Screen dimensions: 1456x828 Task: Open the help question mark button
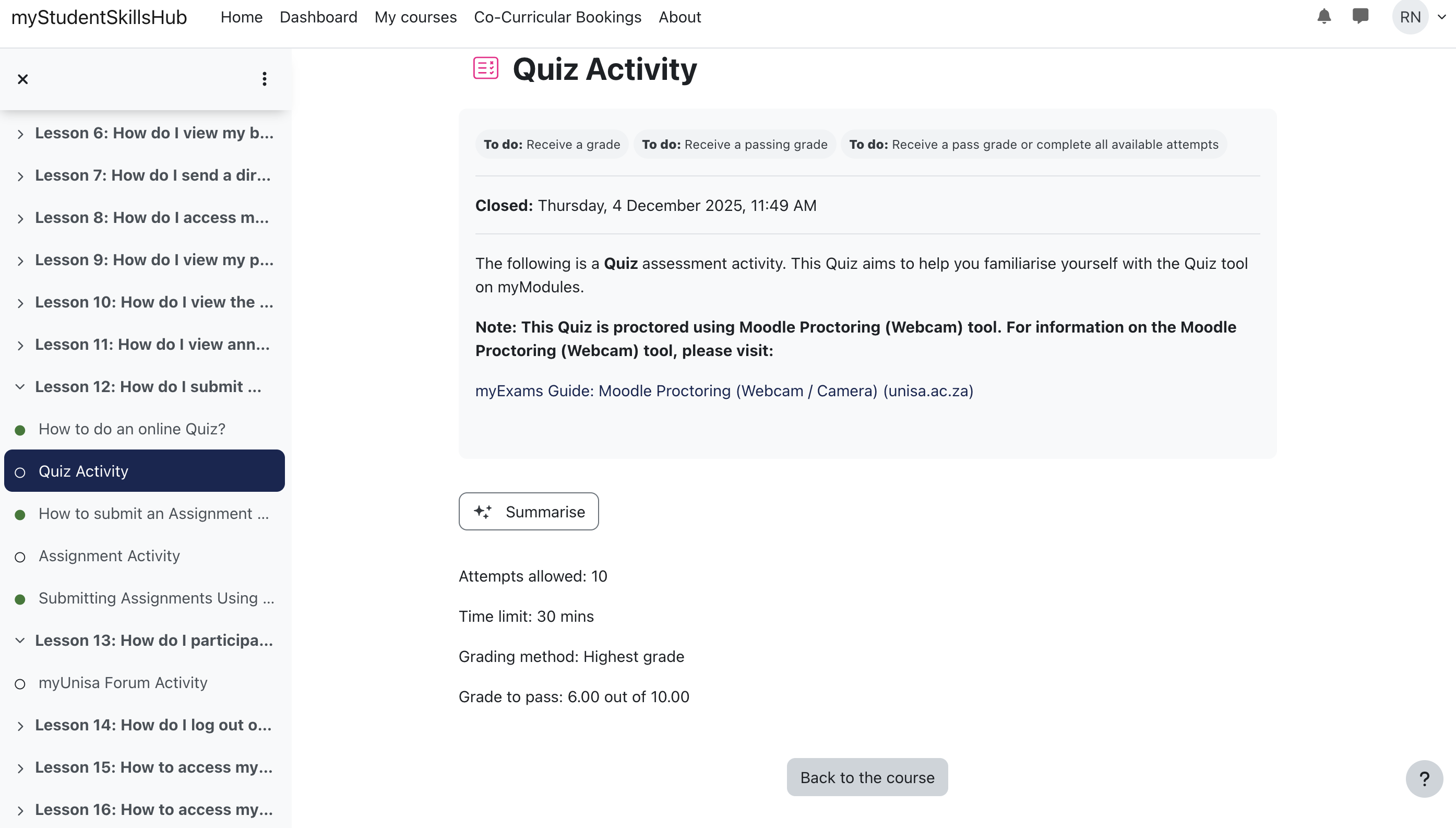point(1424,778)
